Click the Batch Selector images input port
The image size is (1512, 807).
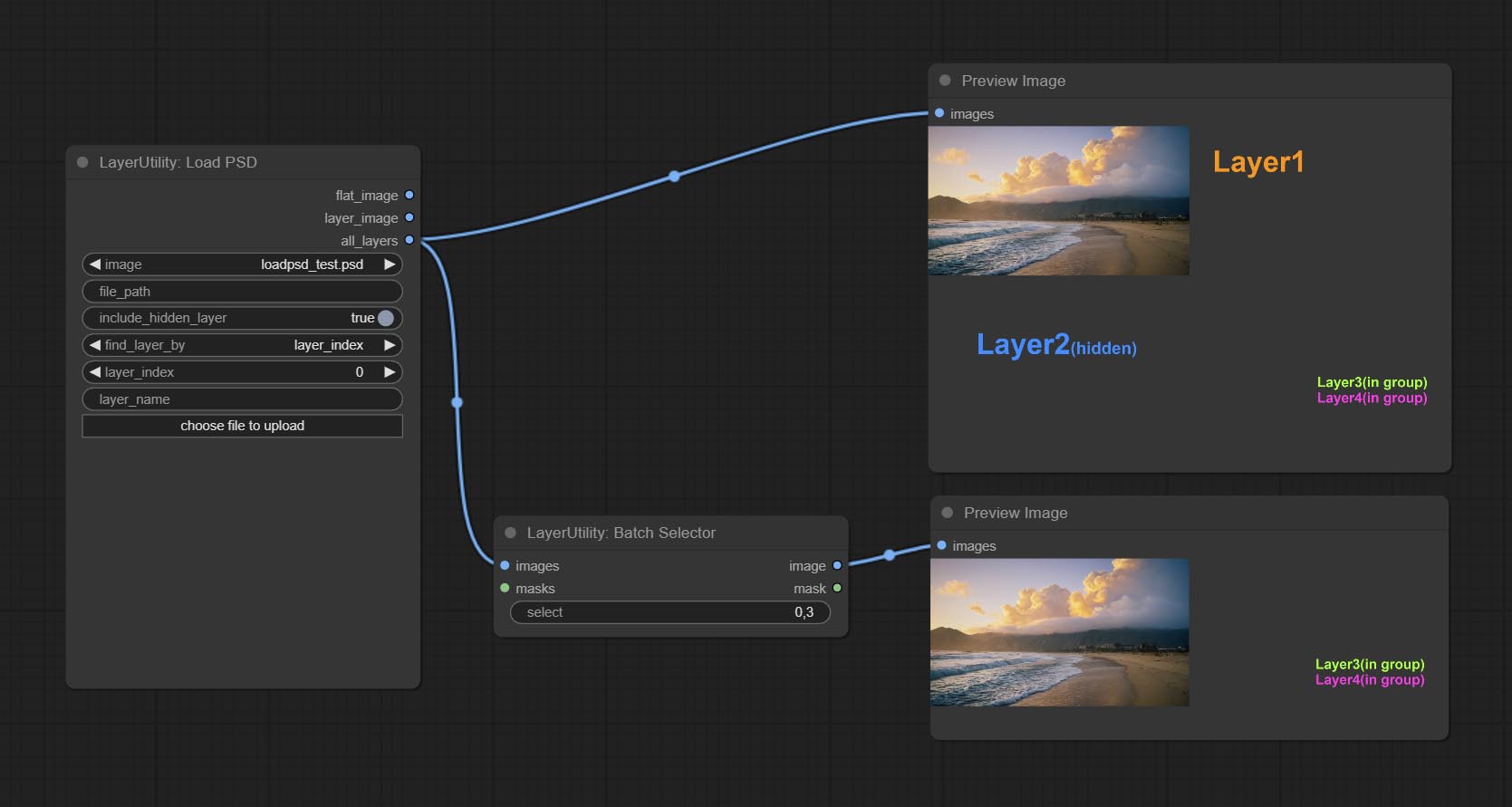coord(505,565)
